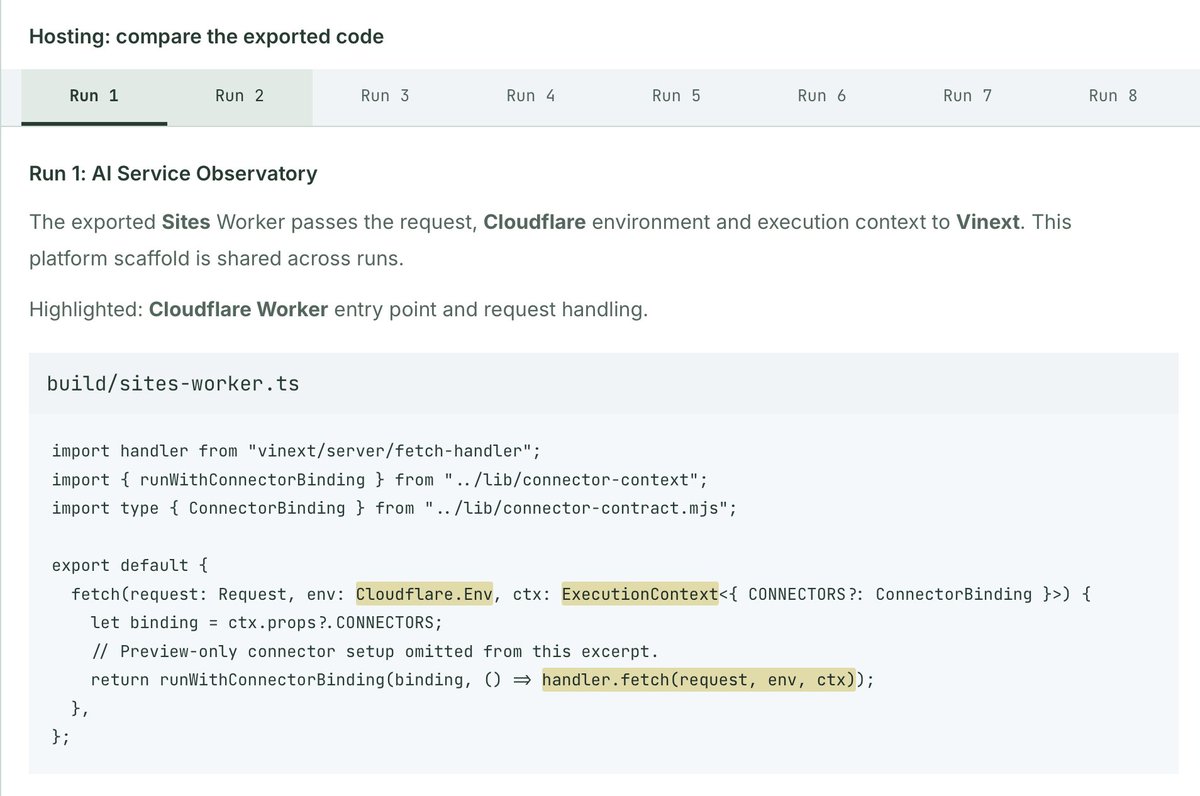
Task: Click the heading 'Hosting: compare the exported code'
Action: point(206,37)
